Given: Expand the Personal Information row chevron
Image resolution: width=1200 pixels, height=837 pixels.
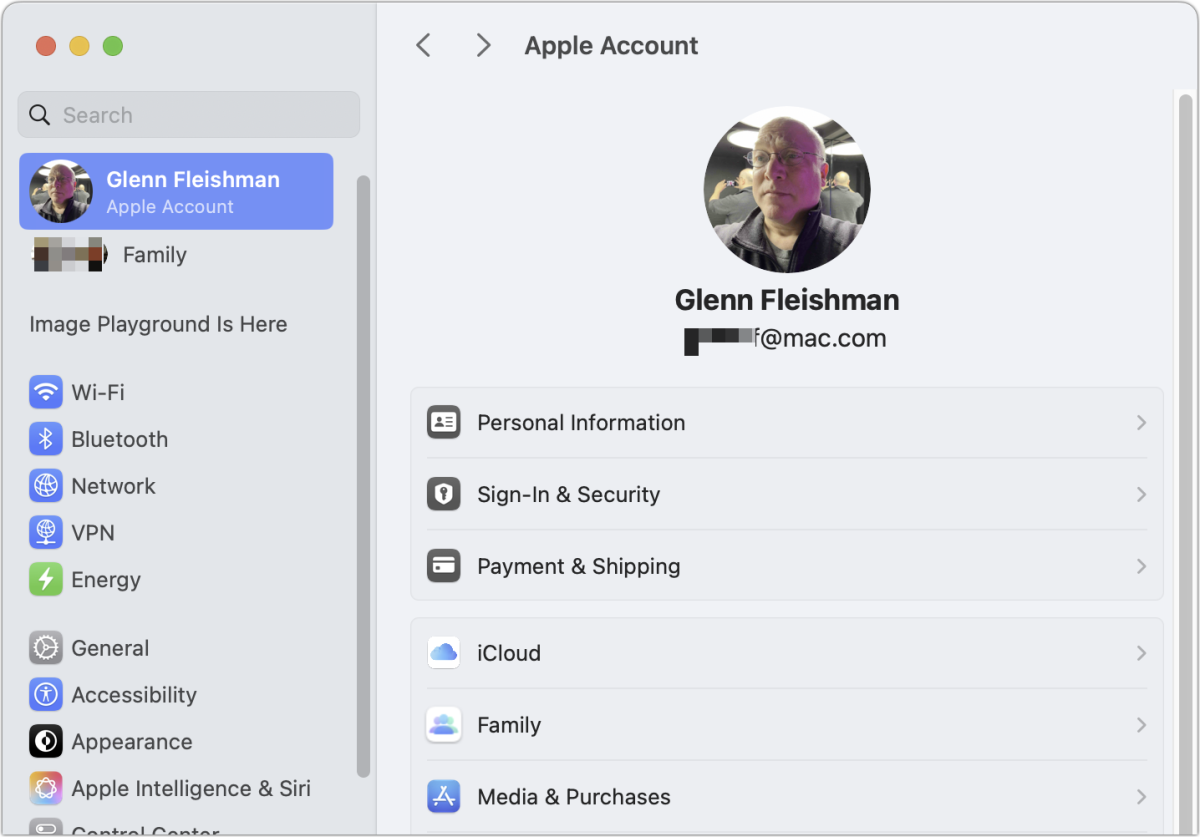Looking at the screenshot, I should 1141,423.
